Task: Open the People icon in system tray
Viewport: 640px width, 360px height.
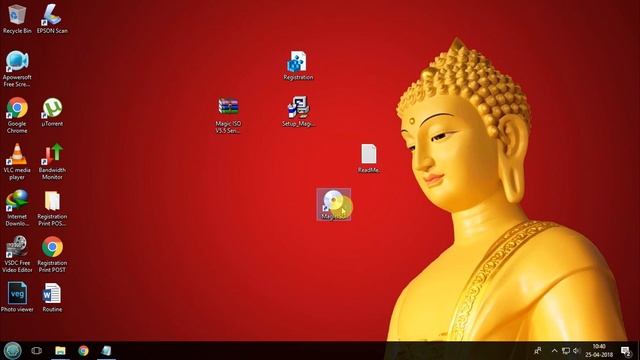Action: point(538,351)
